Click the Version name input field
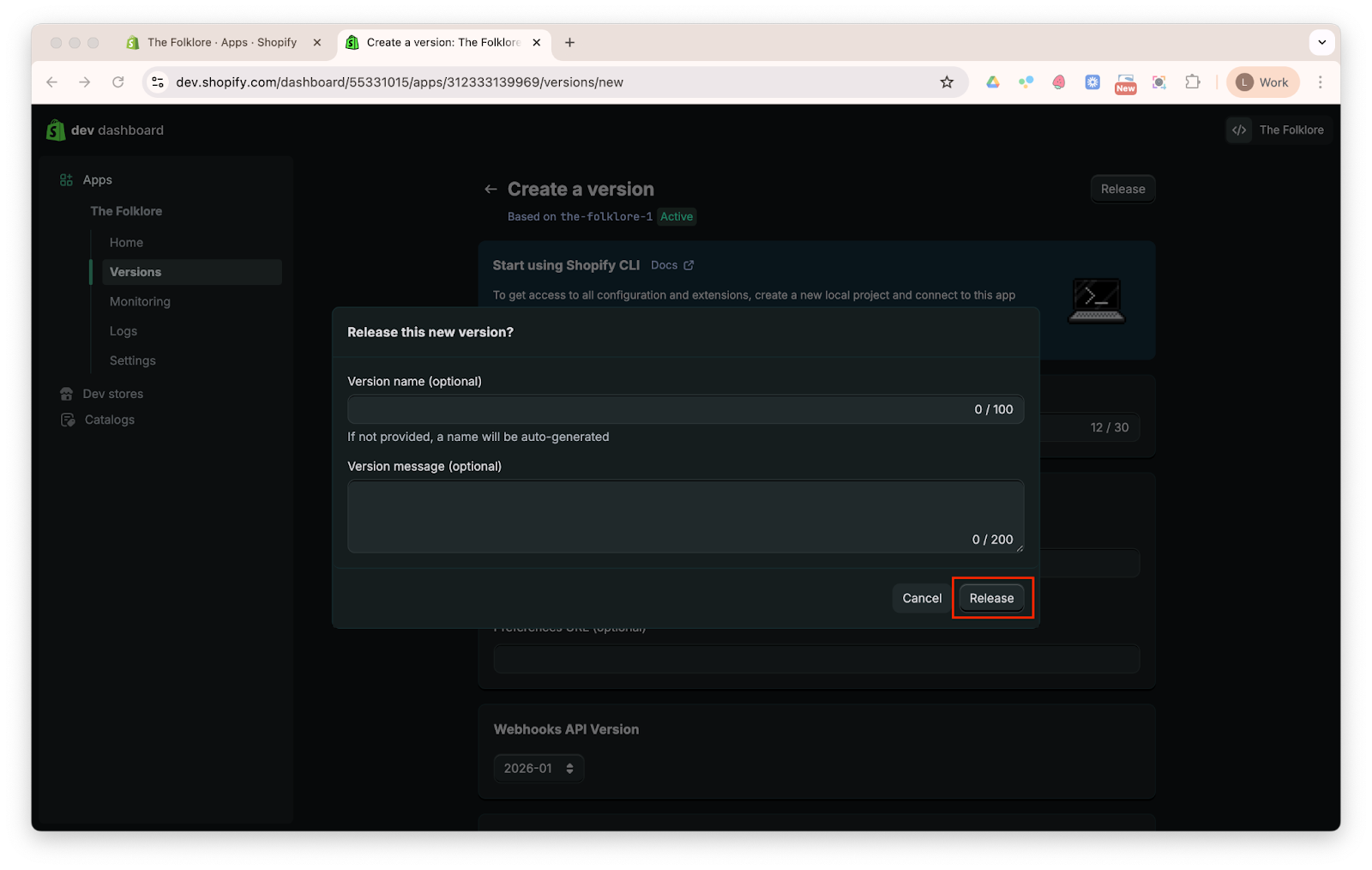The image size is (1372, 870). coord(656,410)
